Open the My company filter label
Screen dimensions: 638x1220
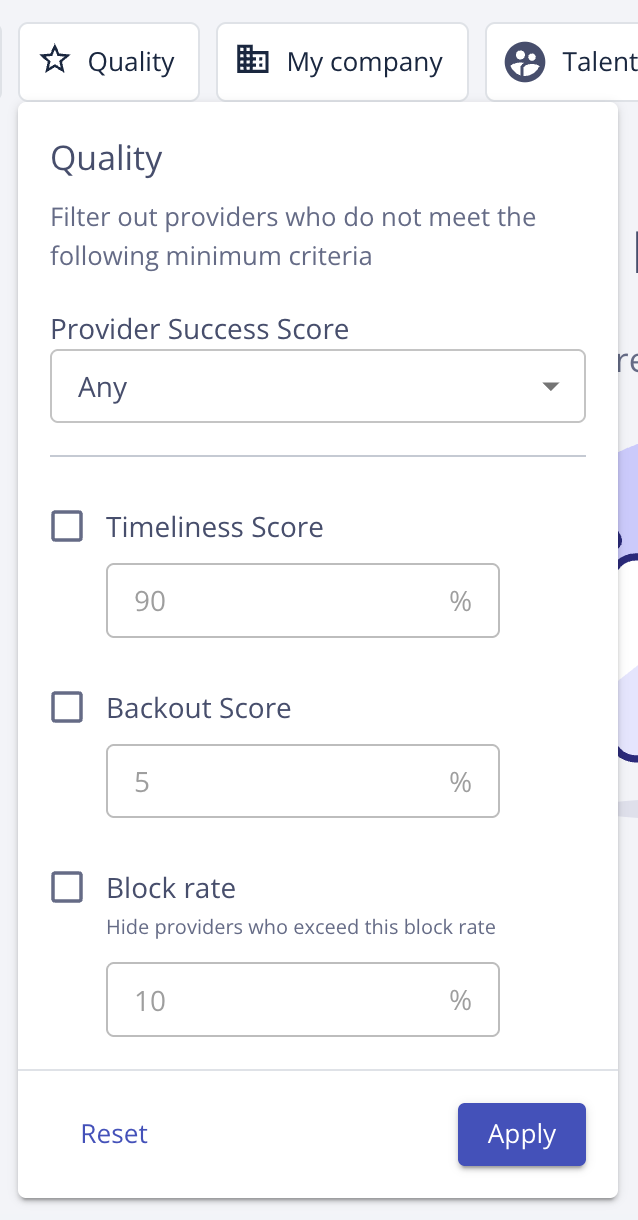click(x=364, y=62)
